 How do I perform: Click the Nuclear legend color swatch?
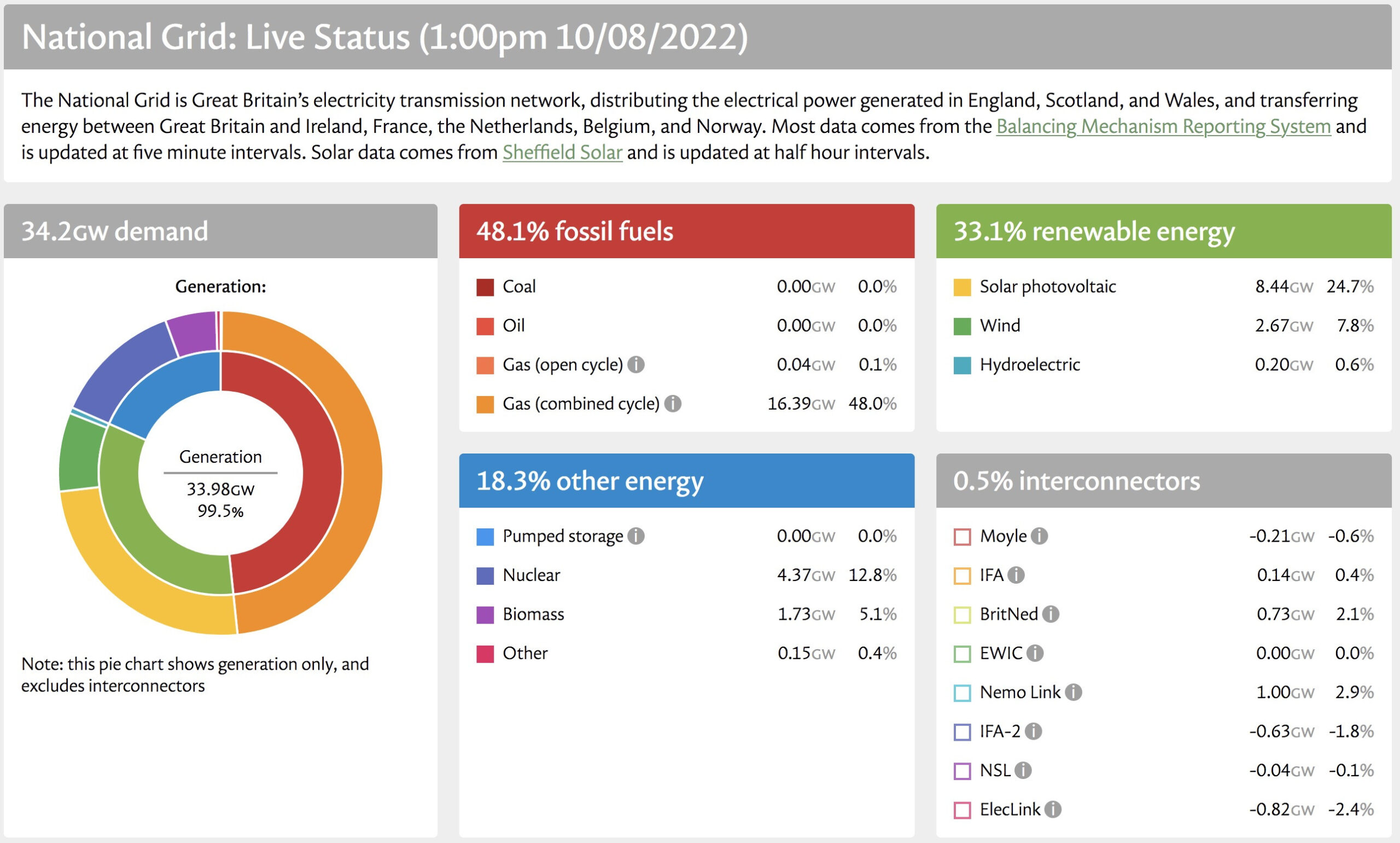point(485,575)
